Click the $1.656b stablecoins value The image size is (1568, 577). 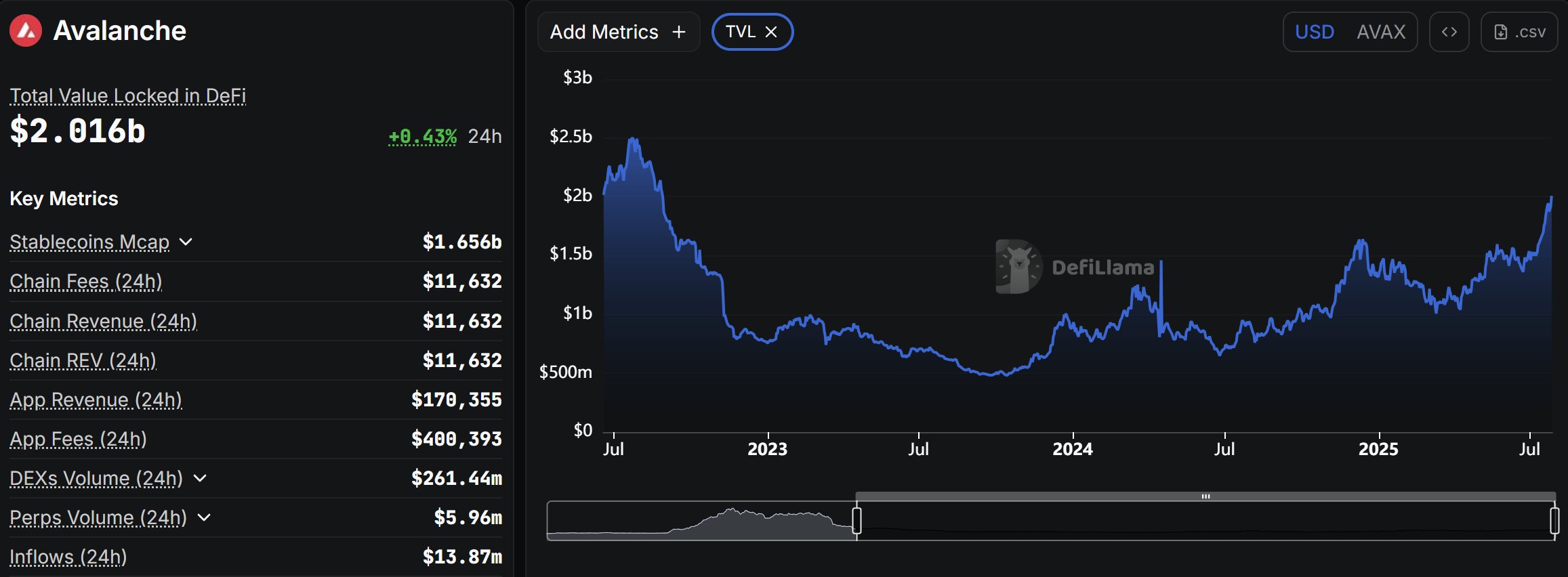[462, 242]
